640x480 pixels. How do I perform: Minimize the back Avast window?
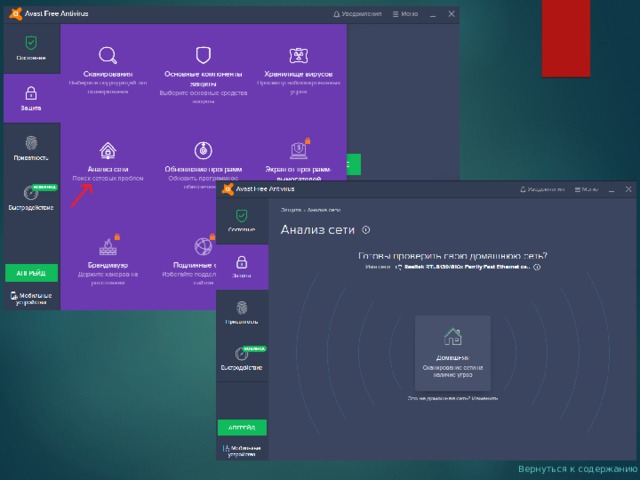pyautogui.click(x=433, y=14)
